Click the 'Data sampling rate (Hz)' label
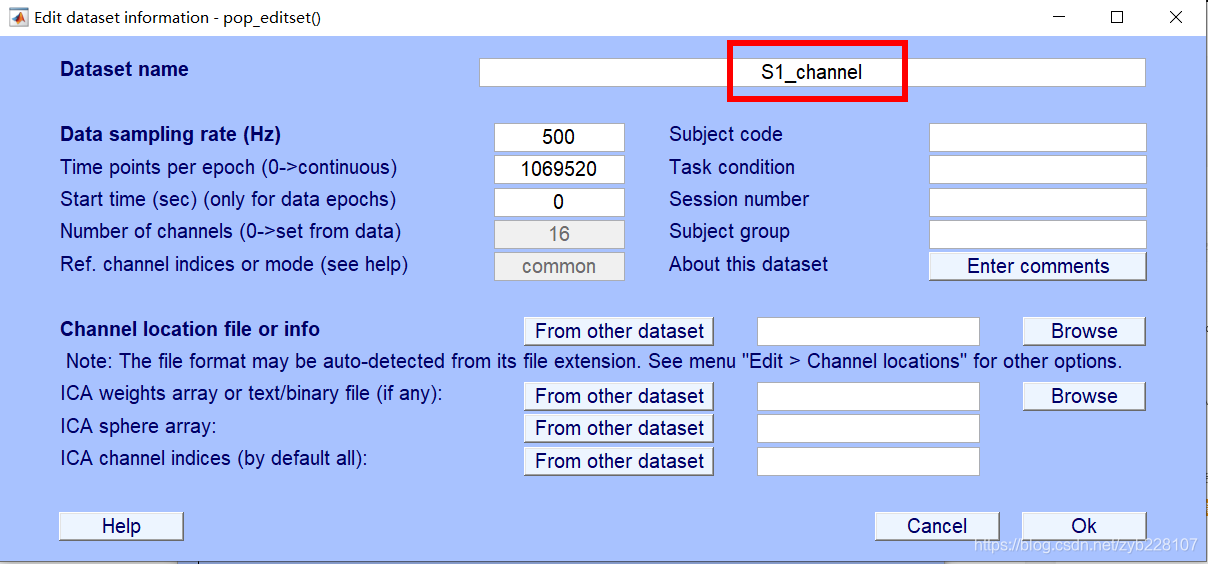The image size is (1208, 564). click(170, 134)
